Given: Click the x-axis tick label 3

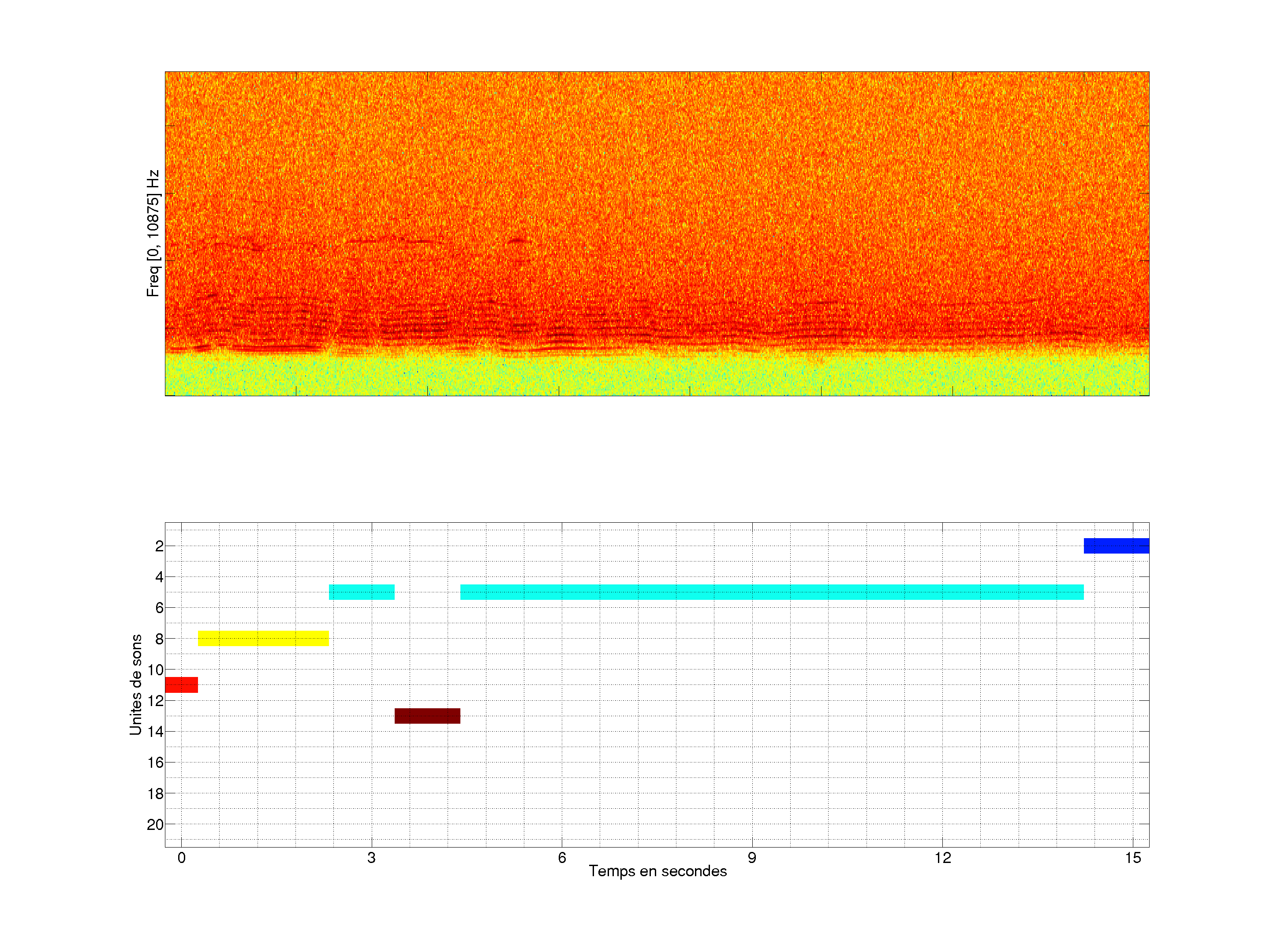Looking at the screenshot, I should (x=371, y=858).
